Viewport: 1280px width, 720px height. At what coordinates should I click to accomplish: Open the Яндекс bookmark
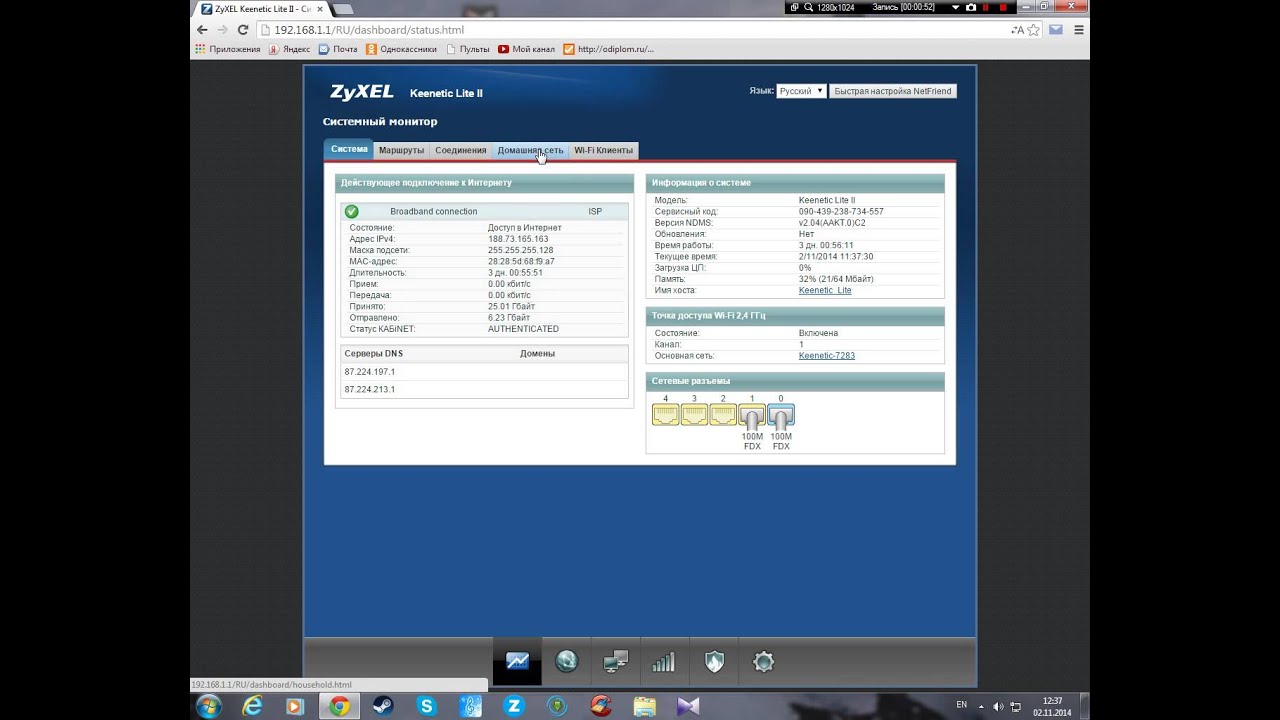click(x=289, y=48)
